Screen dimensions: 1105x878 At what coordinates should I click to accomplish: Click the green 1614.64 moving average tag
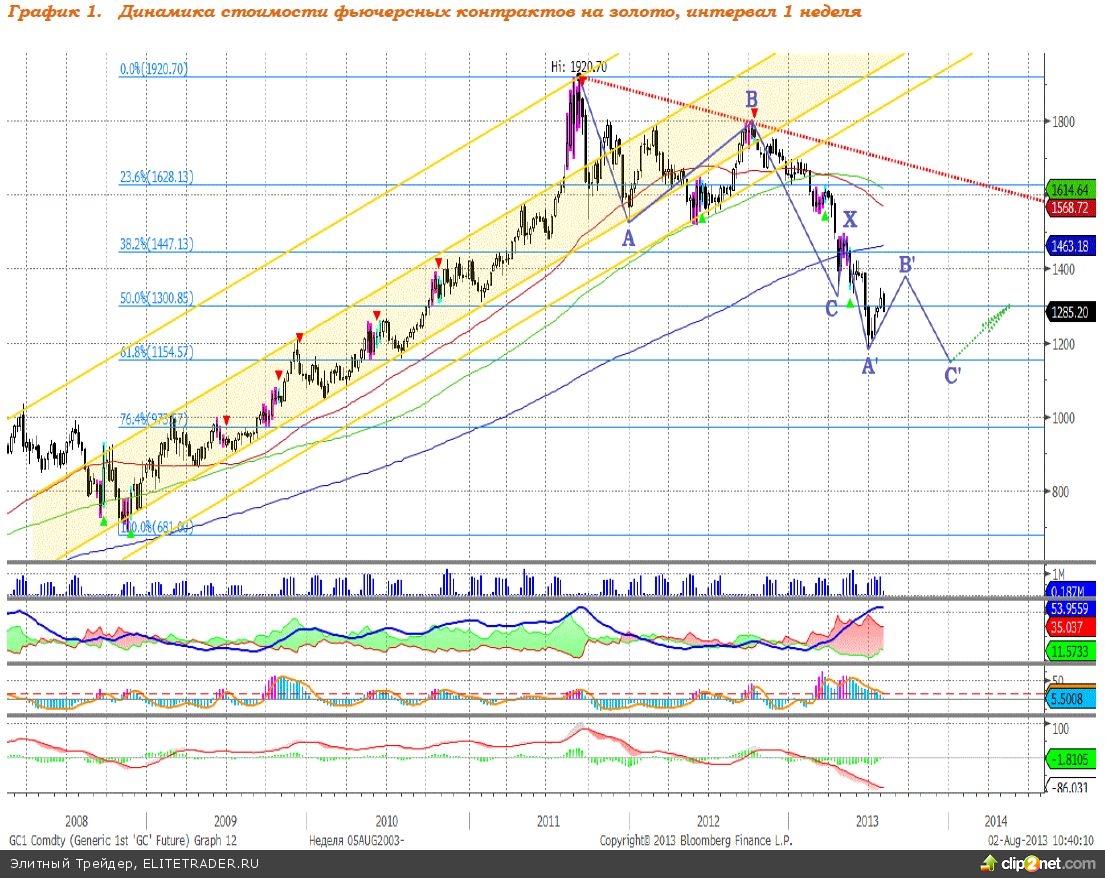click(1071, 190)
